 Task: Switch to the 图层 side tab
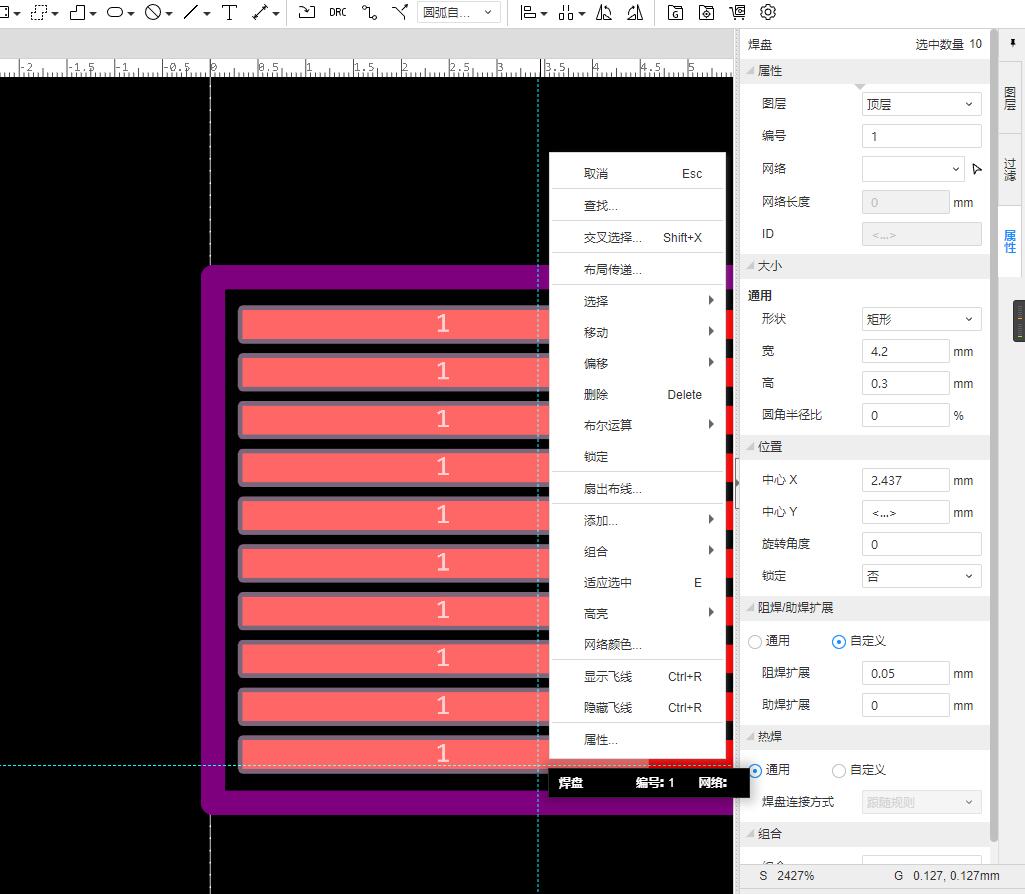pos(1010,100)
